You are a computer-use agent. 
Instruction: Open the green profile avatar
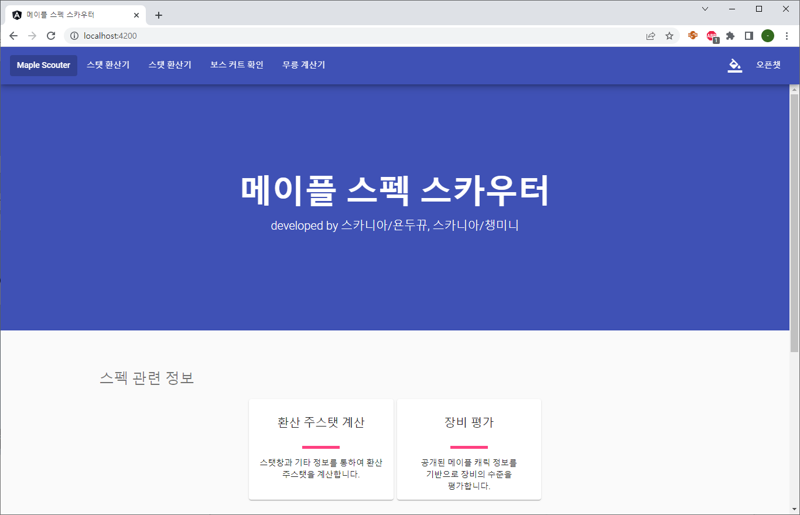[x=768, y=36]
